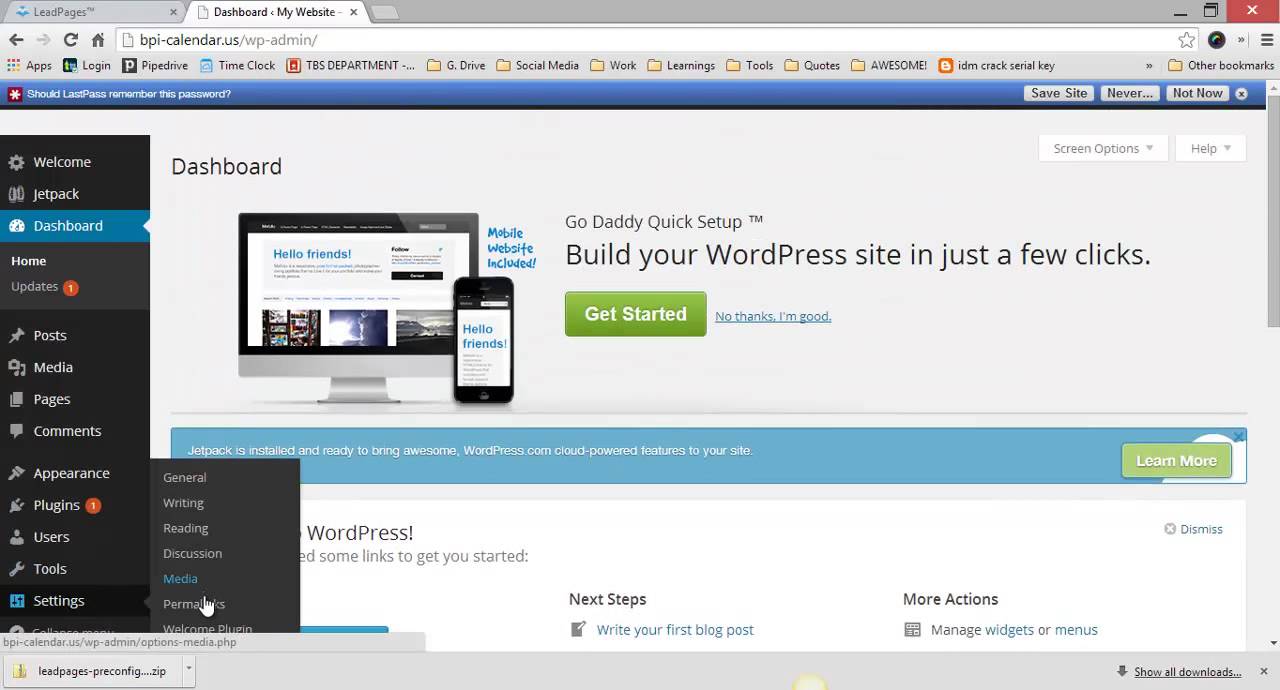Image resolution: width=1280 pixels, height=690 pixels.
Task: Click the Users person icon
Action: [x=16, y=537]
